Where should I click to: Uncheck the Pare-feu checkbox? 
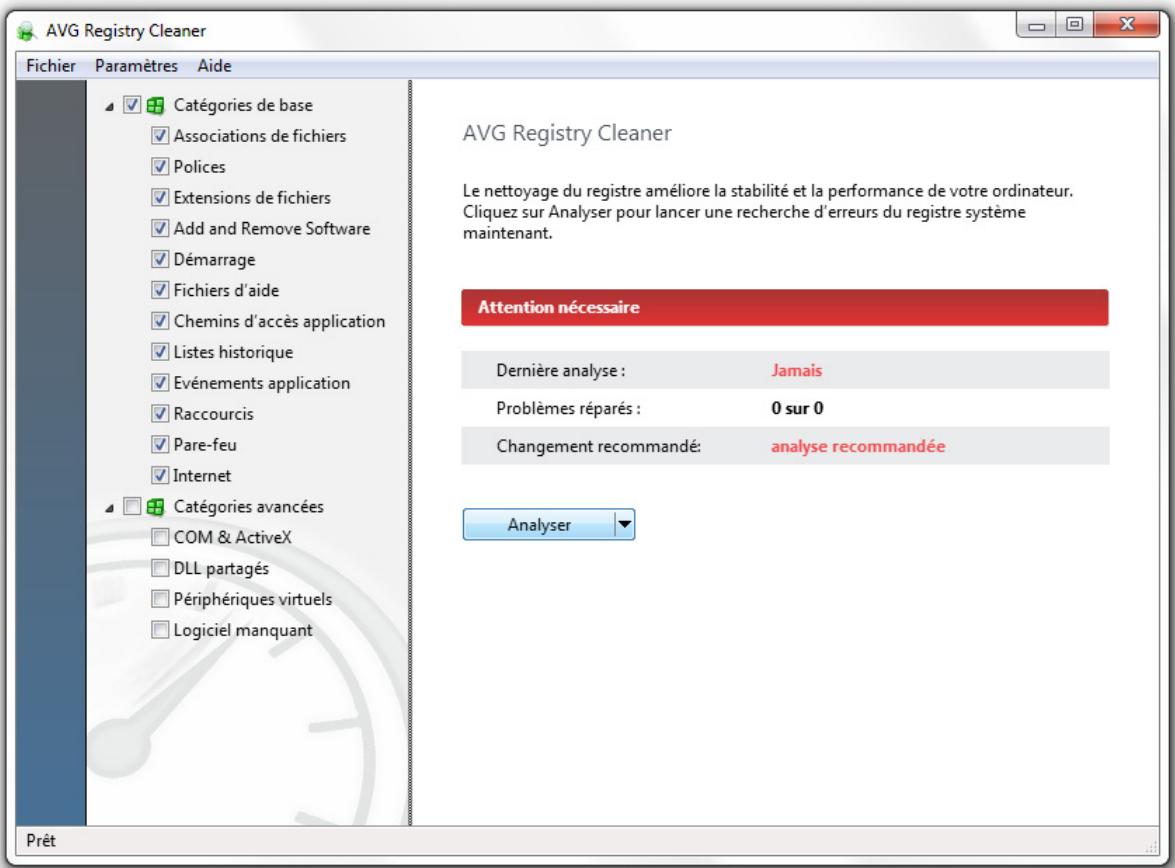(160, 444)
